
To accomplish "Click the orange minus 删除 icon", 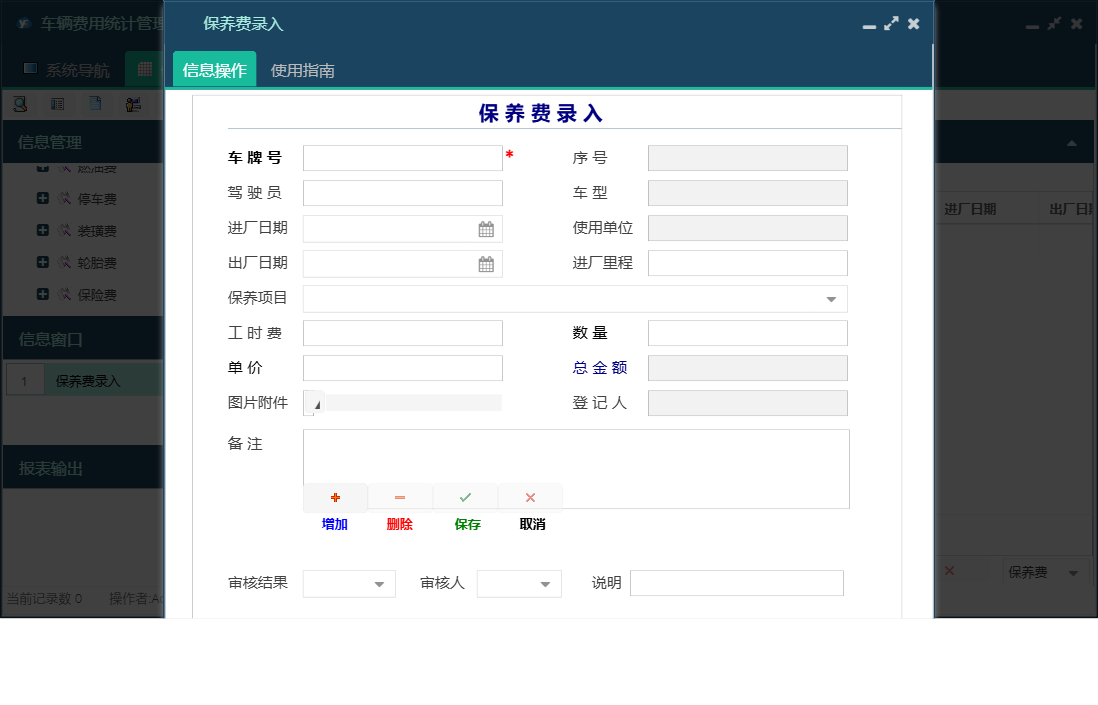I will point(400,497).
